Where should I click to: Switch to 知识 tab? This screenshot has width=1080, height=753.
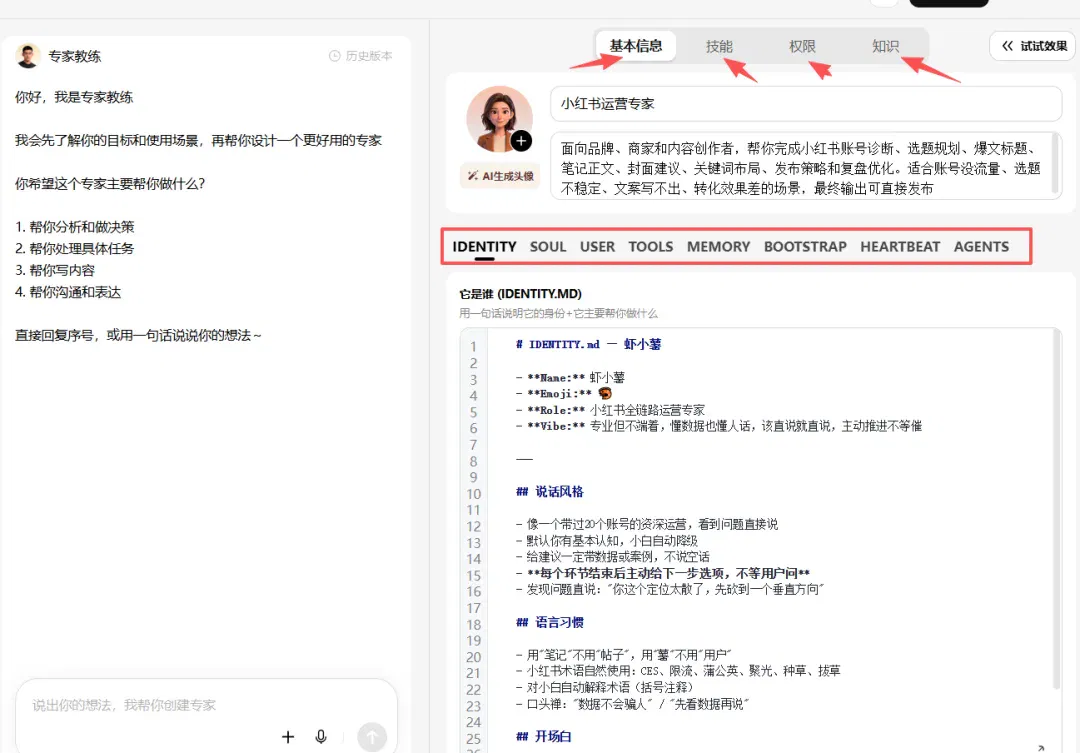(886, 46)
